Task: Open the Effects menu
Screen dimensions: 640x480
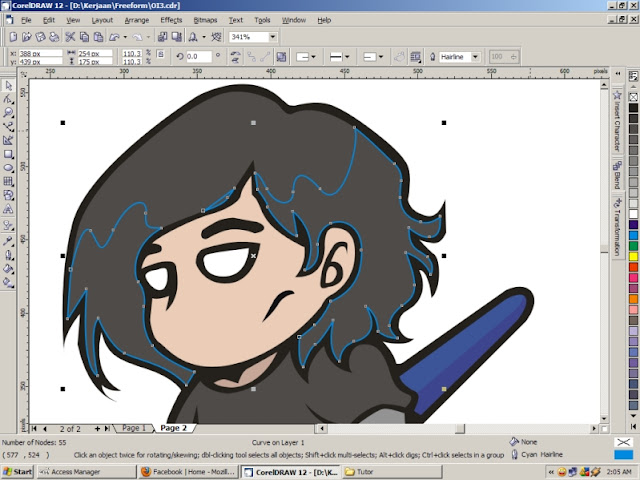Action: pos(171,20)
